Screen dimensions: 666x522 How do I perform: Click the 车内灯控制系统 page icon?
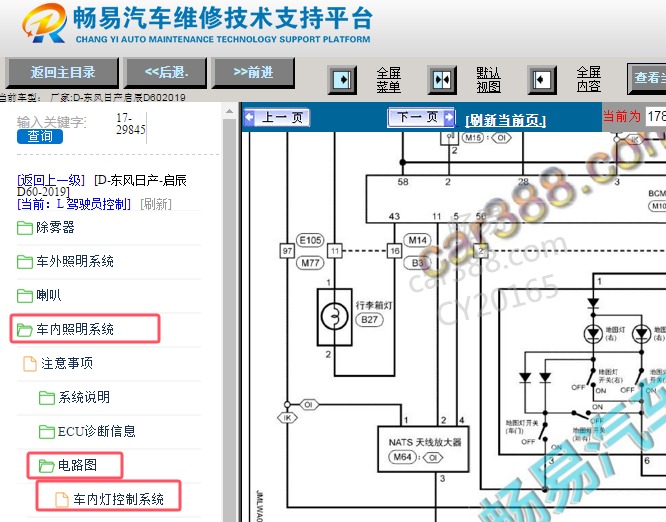coord(62,499)
